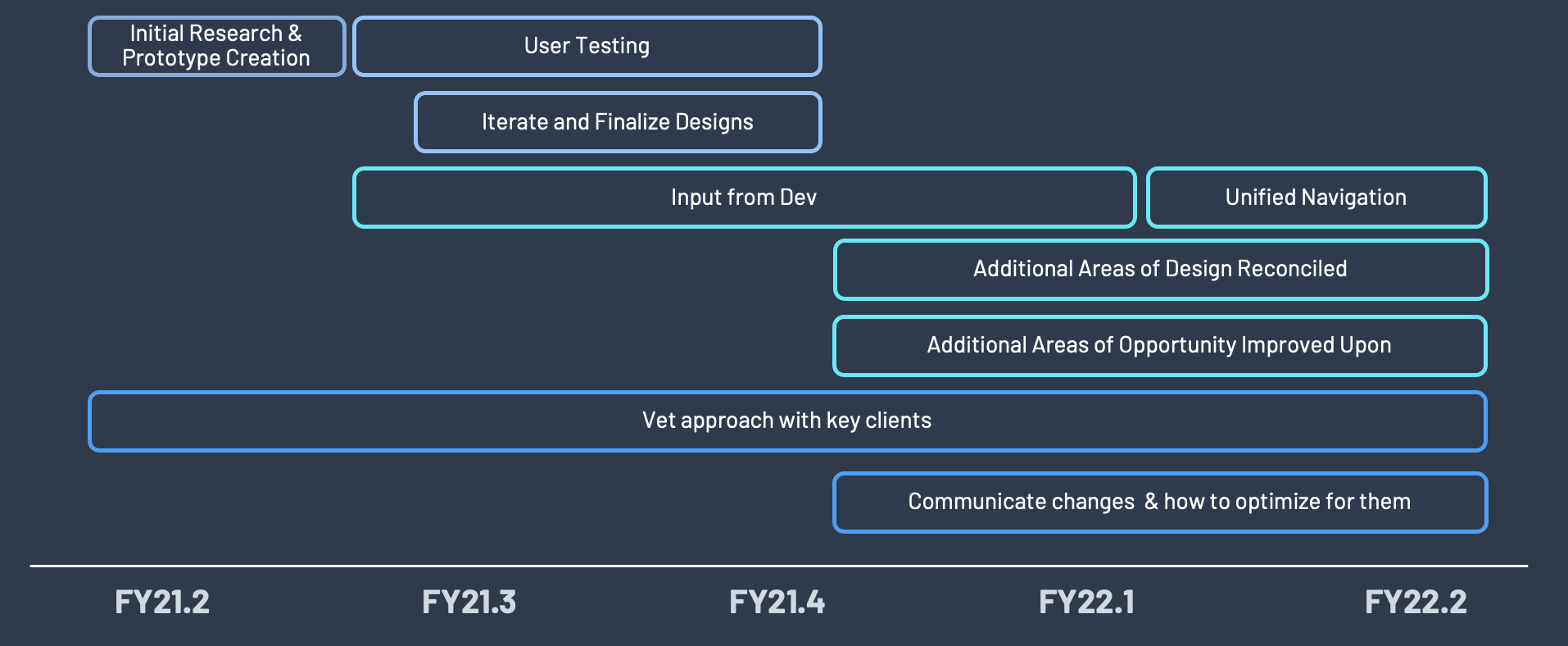Click the 'Input from Dev' text label
This screenshot has width=1568, height=646.
(743, 198)
